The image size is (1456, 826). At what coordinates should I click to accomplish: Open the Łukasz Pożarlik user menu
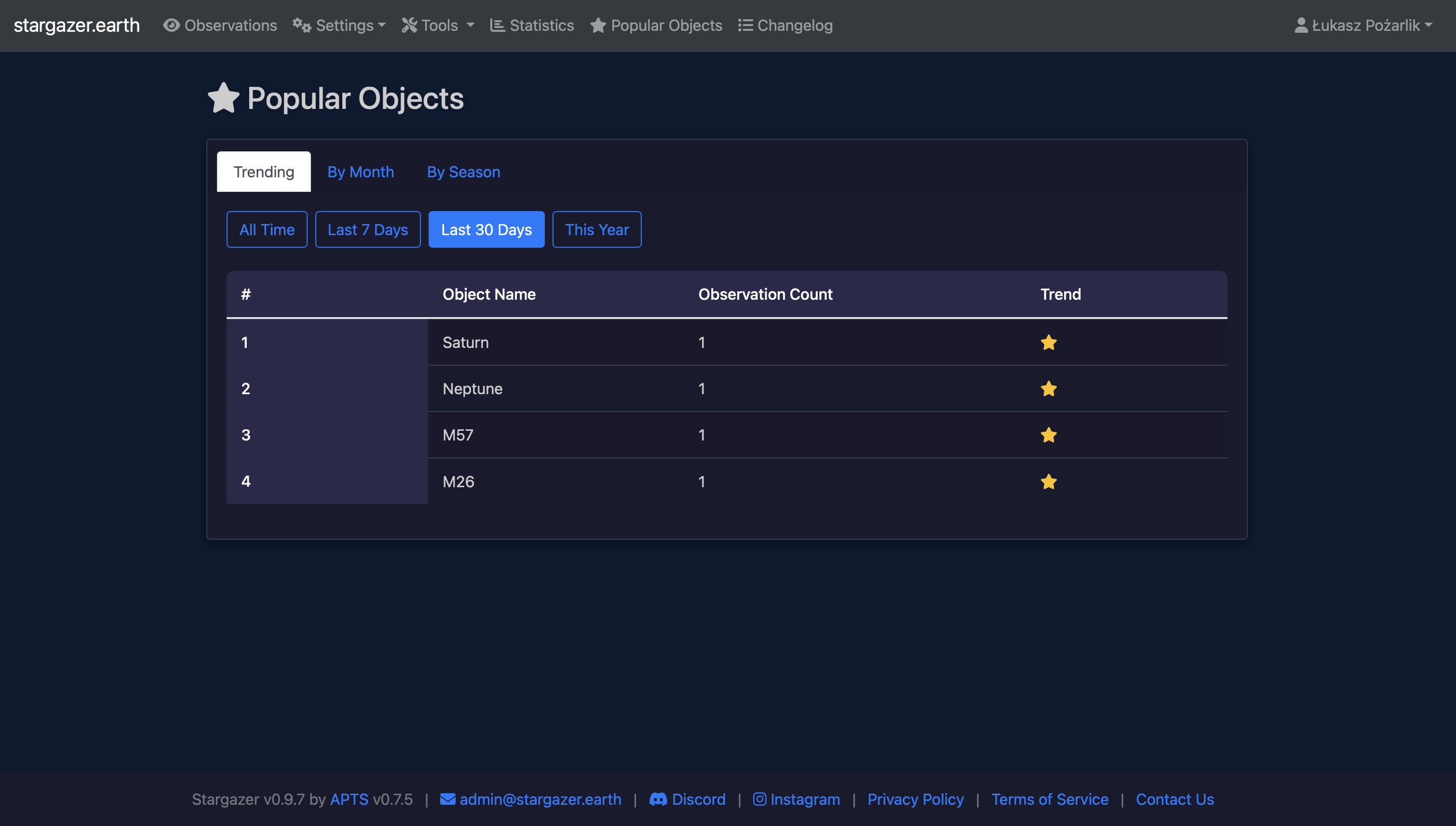1363,26
